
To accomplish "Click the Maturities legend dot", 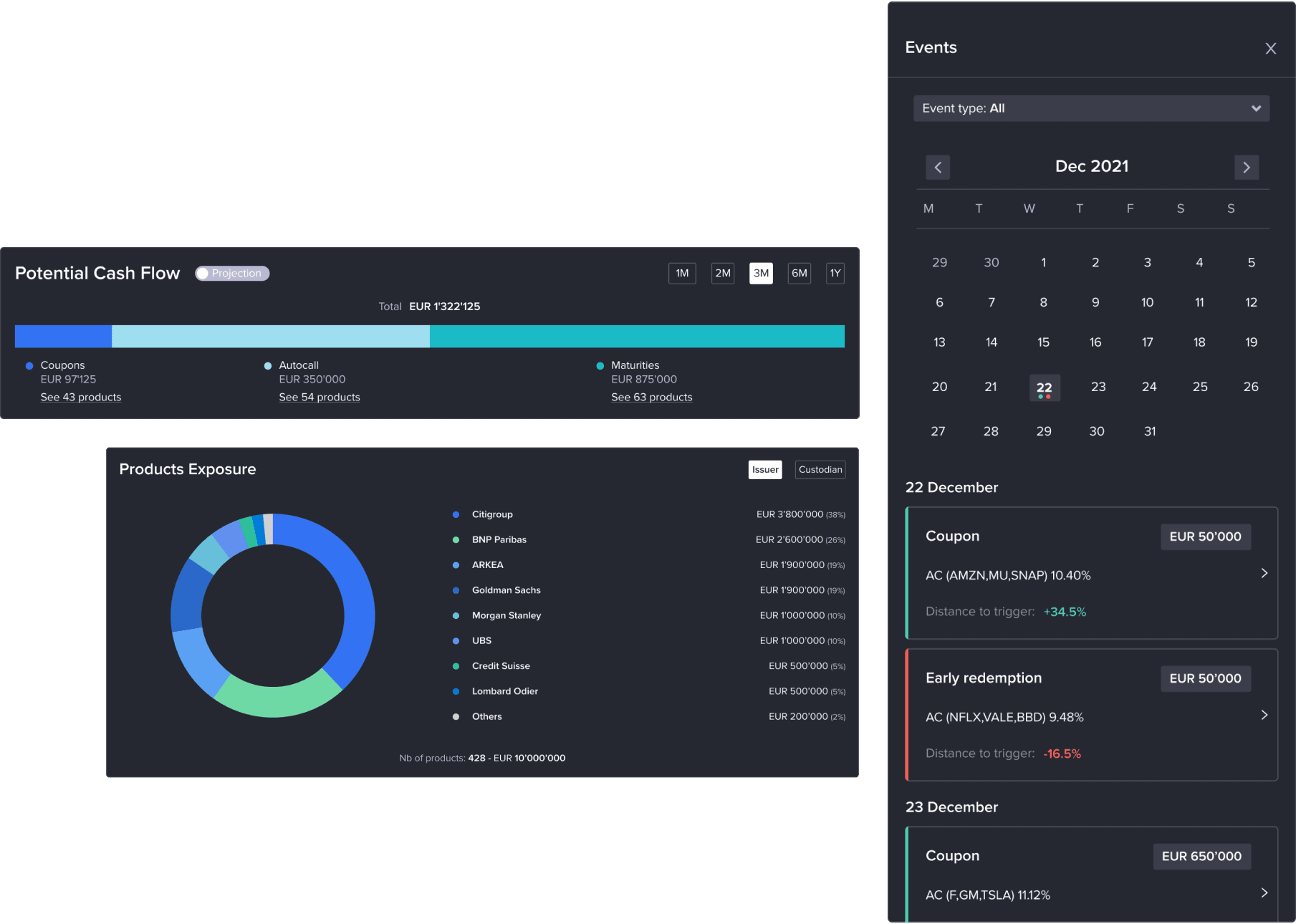I will pos(600,365).
